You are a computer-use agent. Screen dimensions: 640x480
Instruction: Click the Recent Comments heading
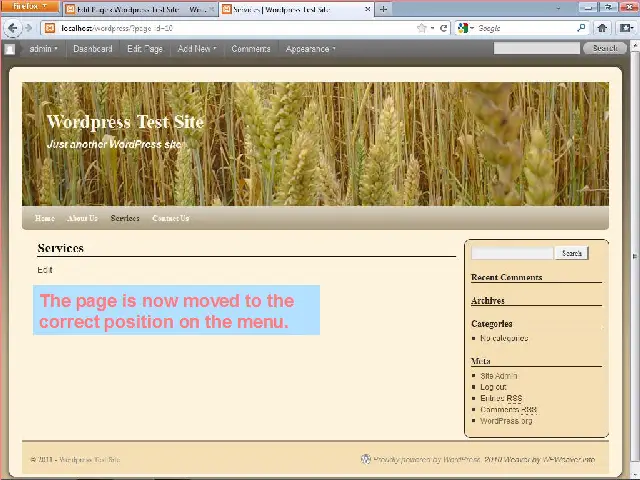[507, 277]
